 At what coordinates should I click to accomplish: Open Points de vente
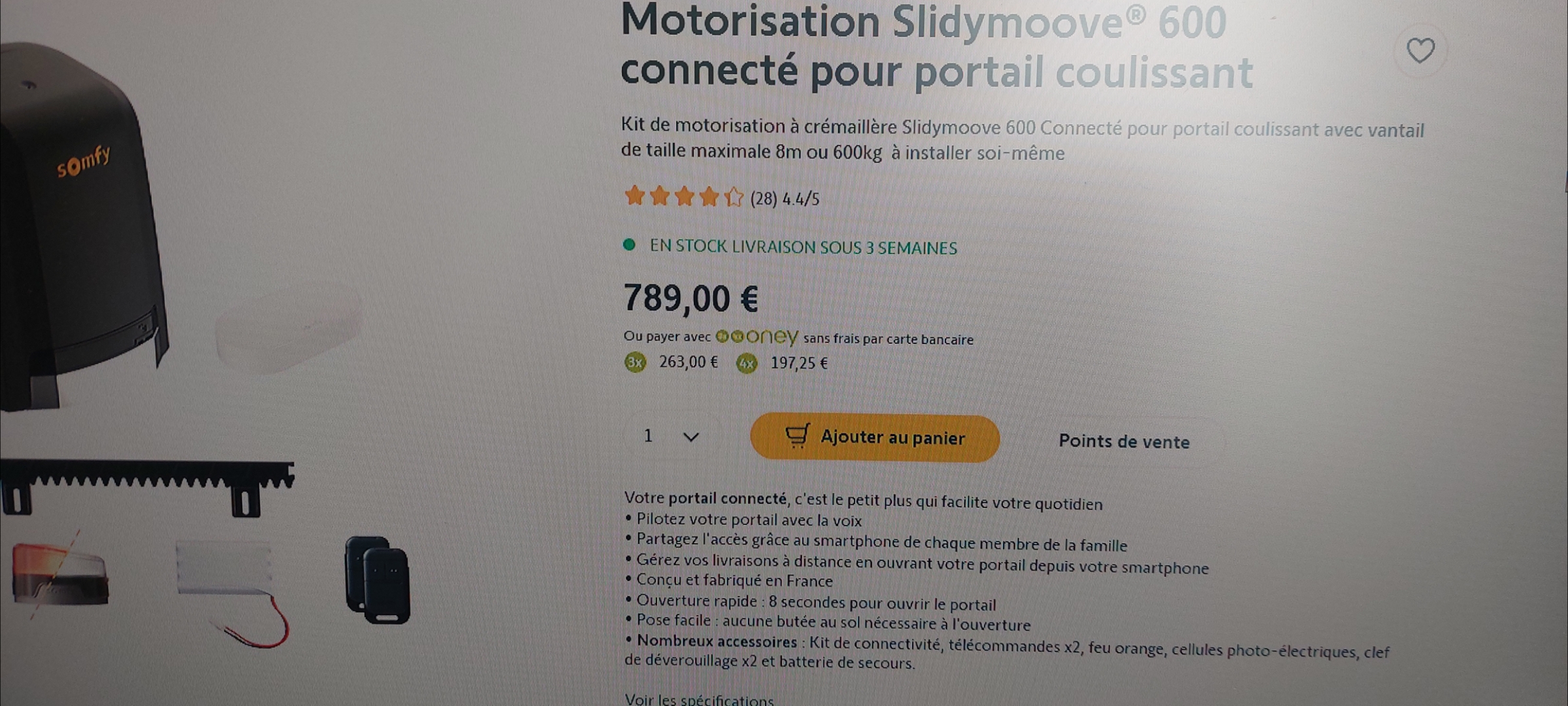click(x=1124, y=442)
